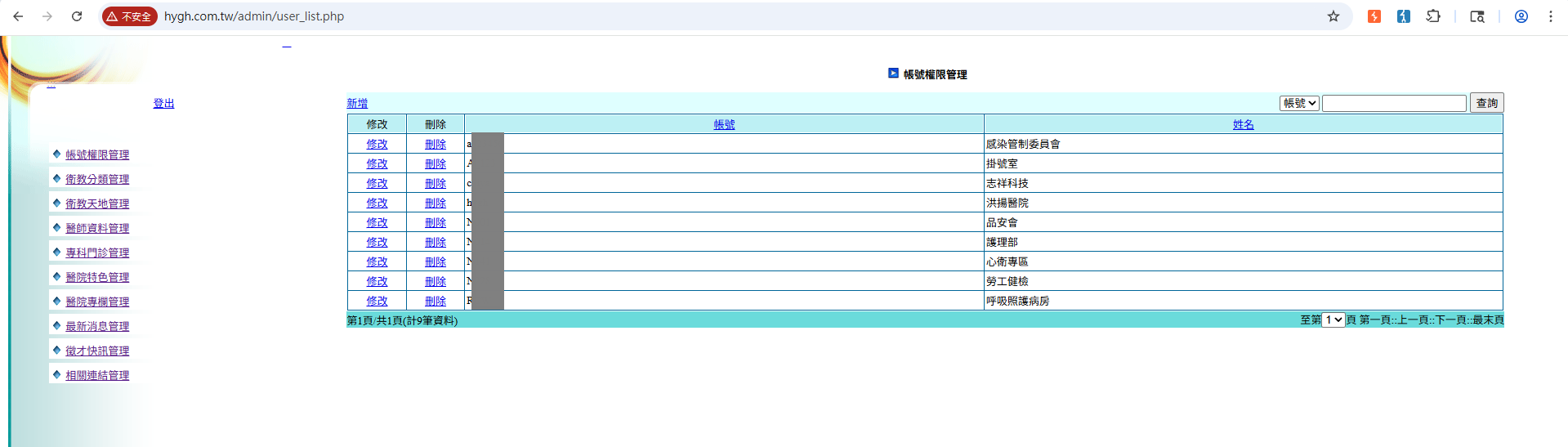This screenshot has height=447, width=1568.
Task: Open 醫院特色管理 in sidebar
Action: coord(97,277)
